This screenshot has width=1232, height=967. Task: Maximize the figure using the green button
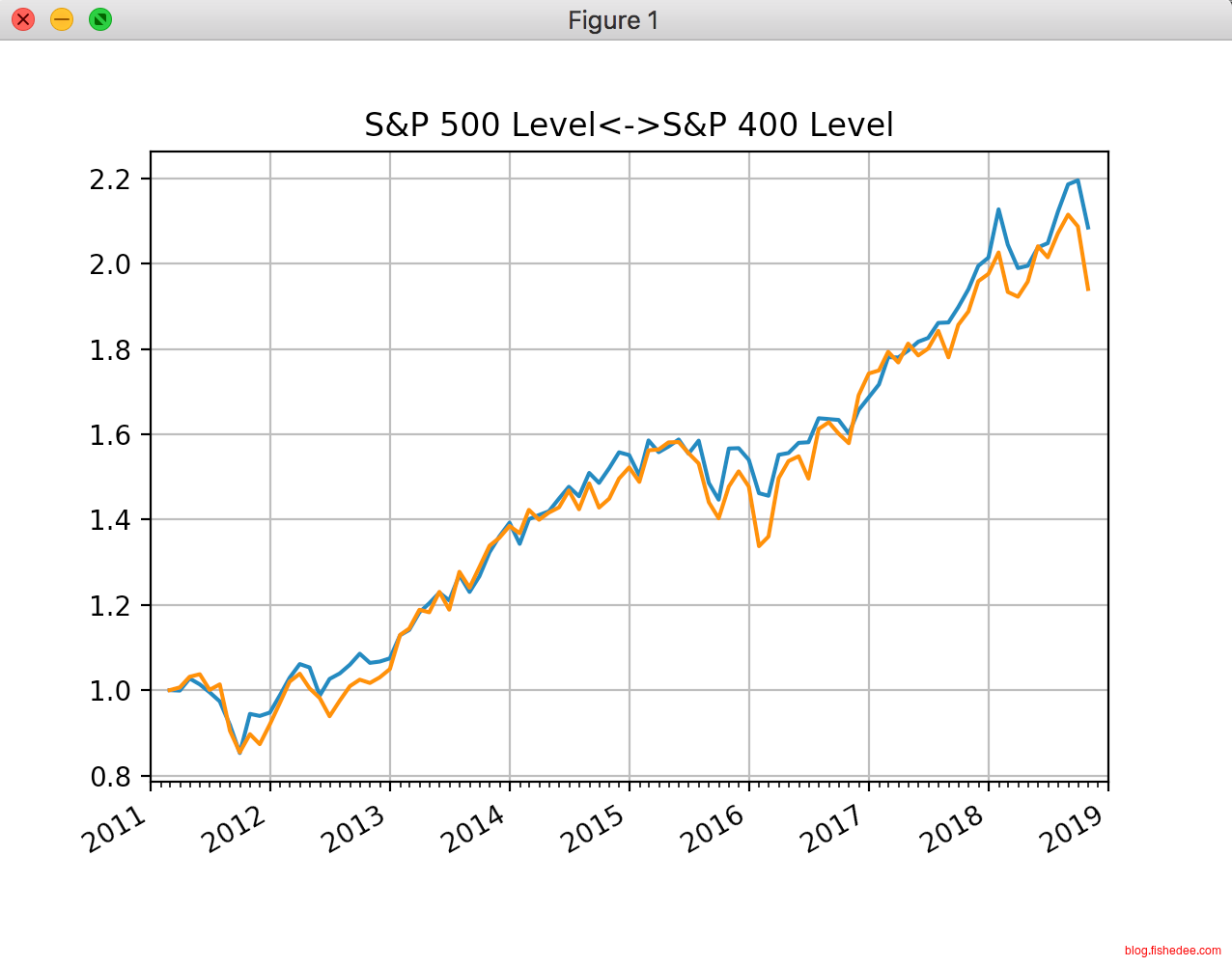click(x=99, y=19)
